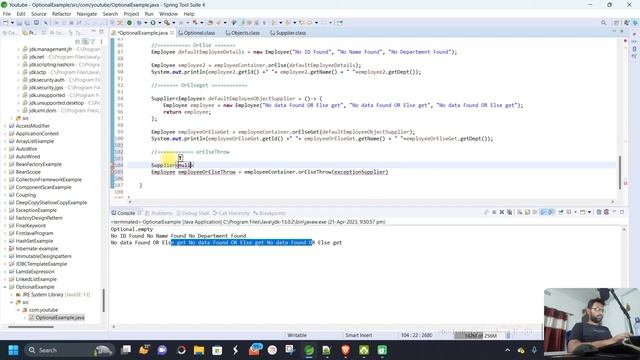Open the Open Console dropdown arrow

pos(589,212)
